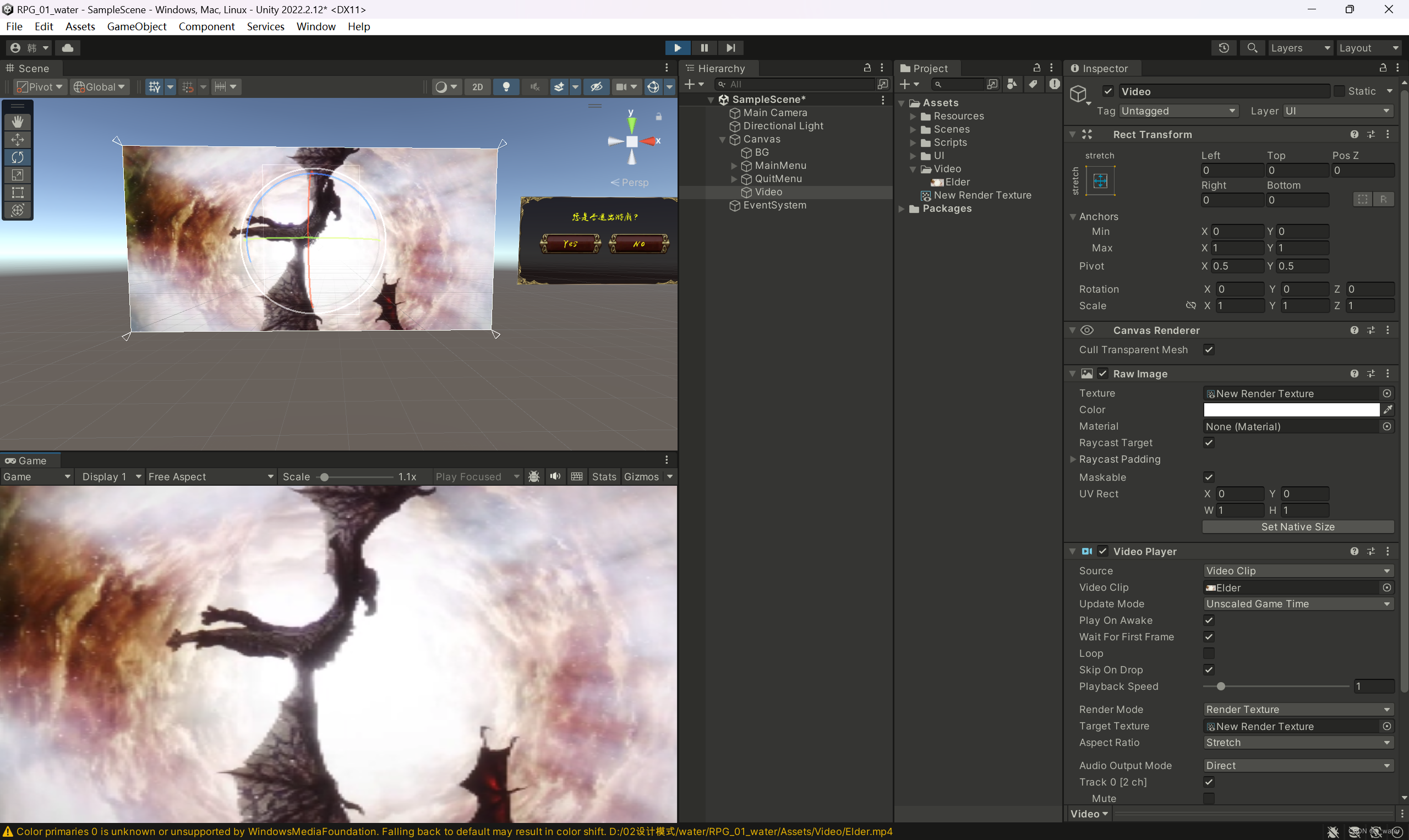Screen dimensions: 1409x840
Task: Toggle the Static checkbox
Action: [x=1339, y=91]
